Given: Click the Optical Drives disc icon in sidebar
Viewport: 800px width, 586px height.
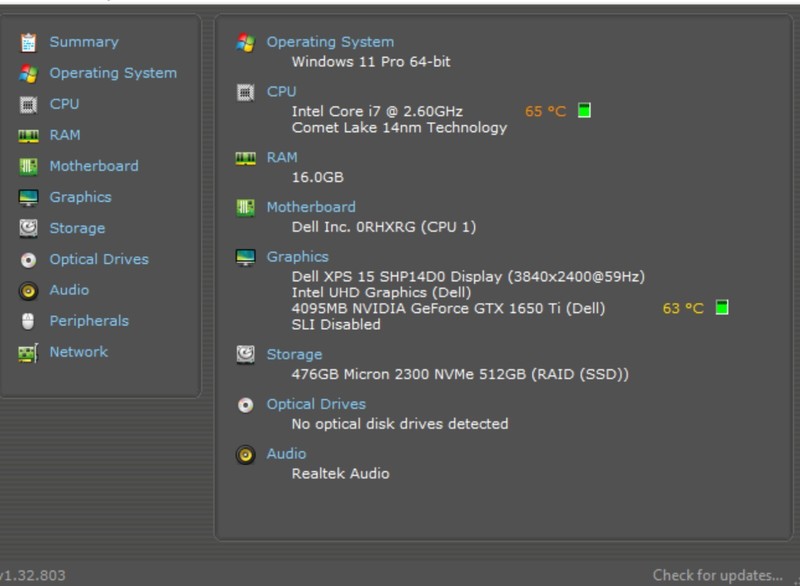Looking at the screenshot, I should tap(29, 260).
